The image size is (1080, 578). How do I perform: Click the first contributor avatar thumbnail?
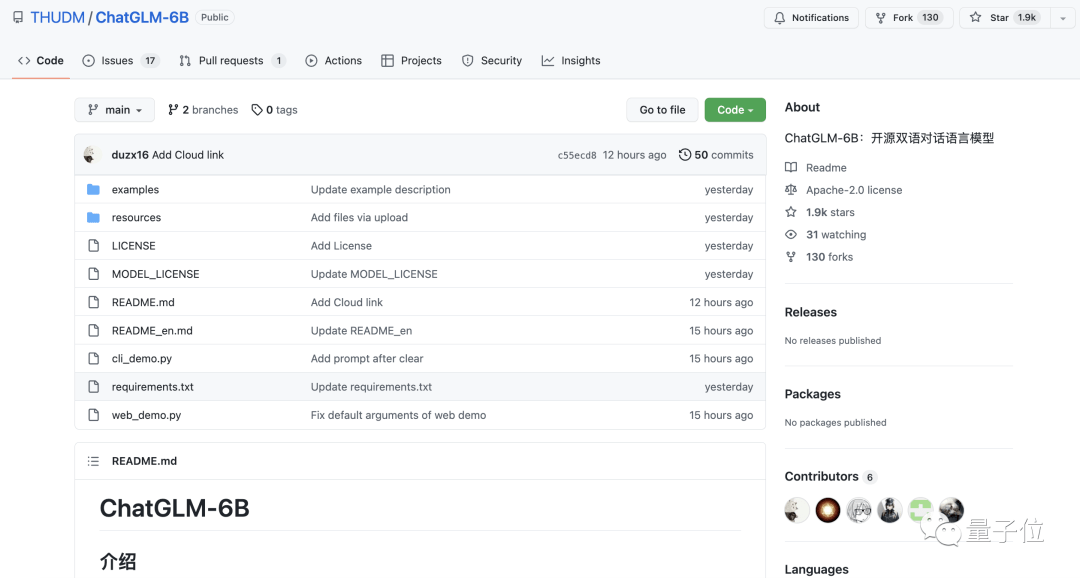[797, 511]
